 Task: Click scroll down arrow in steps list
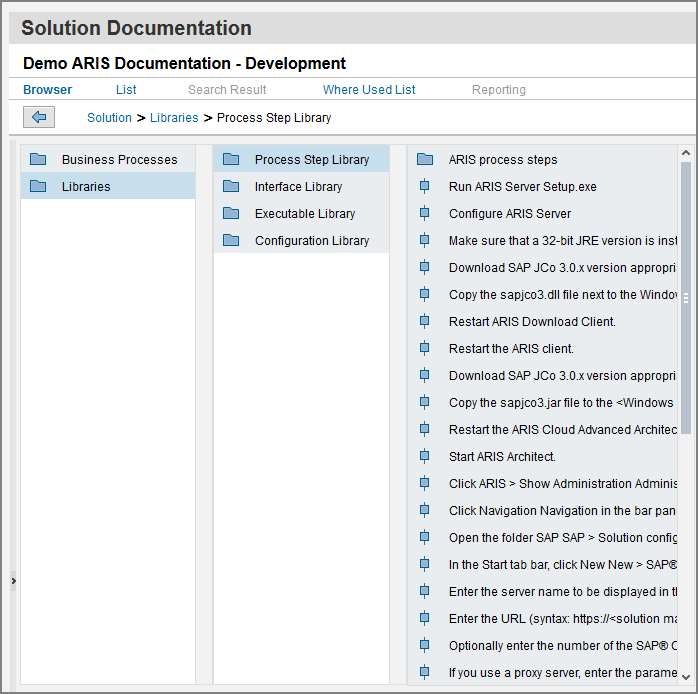(686, 677)
